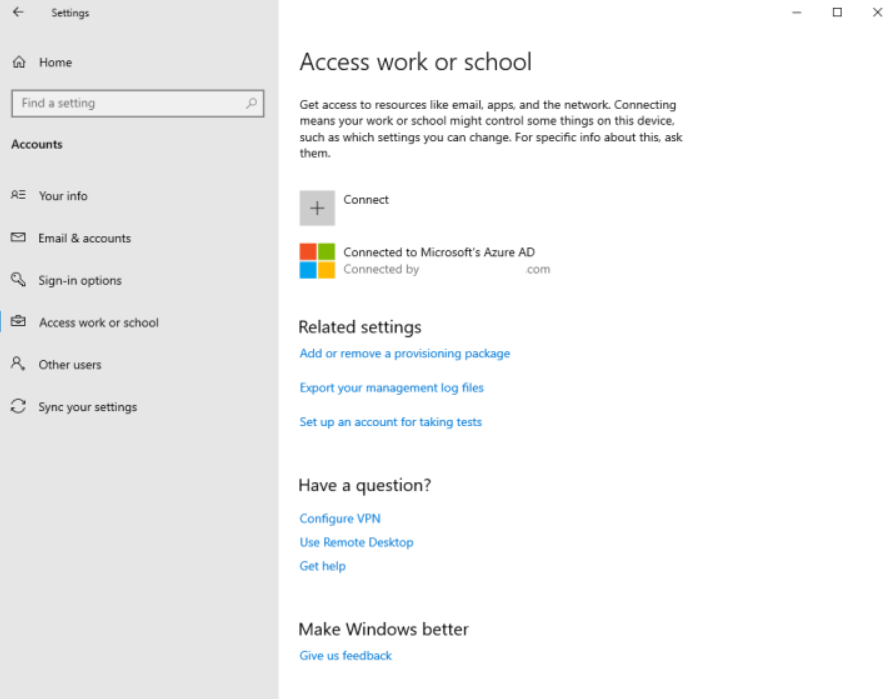Click the Other users icon
894x699 pixels.
coord(18,364)
